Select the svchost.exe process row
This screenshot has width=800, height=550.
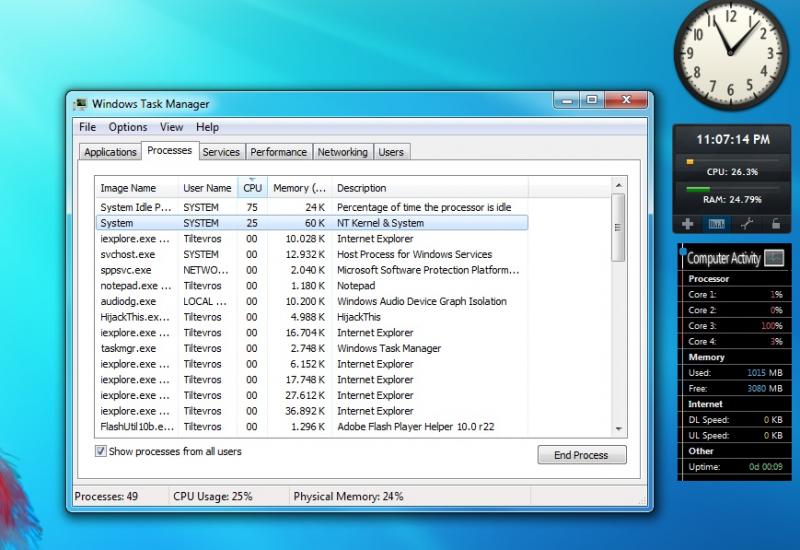pyautogui.click(x=312, y=254)
